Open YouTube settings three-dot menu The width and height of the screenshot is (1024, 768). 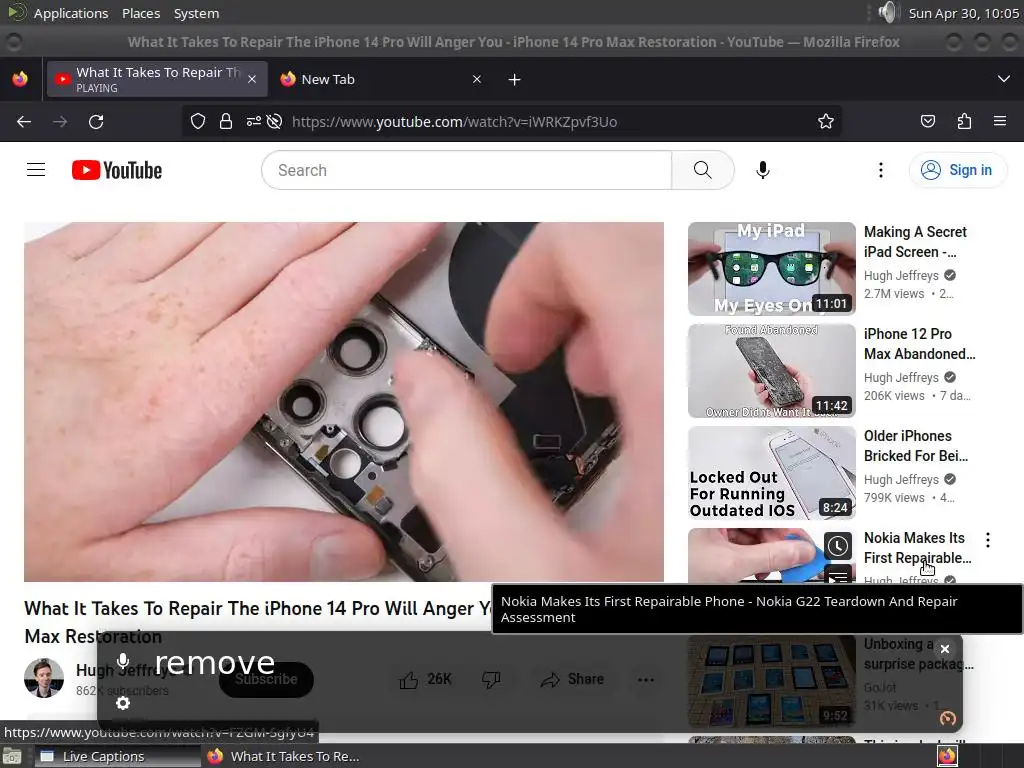tap(880, 170)
